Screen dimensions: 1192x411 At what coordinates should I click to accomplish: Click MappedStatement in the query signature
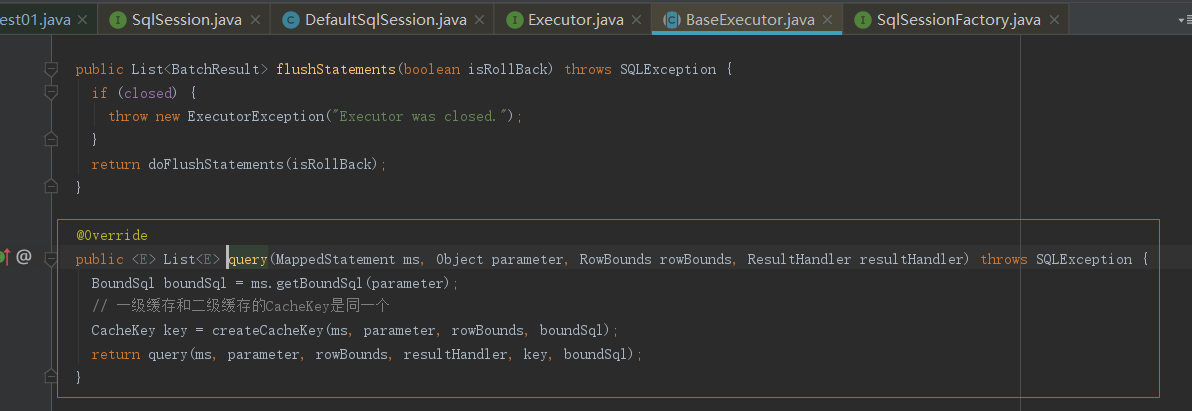pos(335,259)
